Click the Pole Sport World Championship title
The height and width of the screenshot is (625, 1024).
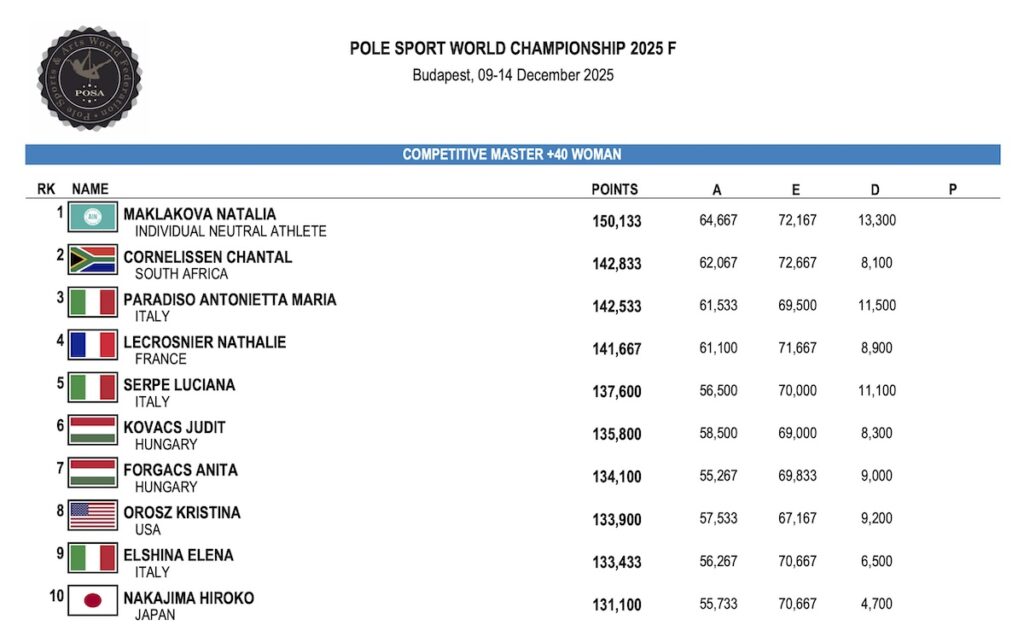click(513, 48)
